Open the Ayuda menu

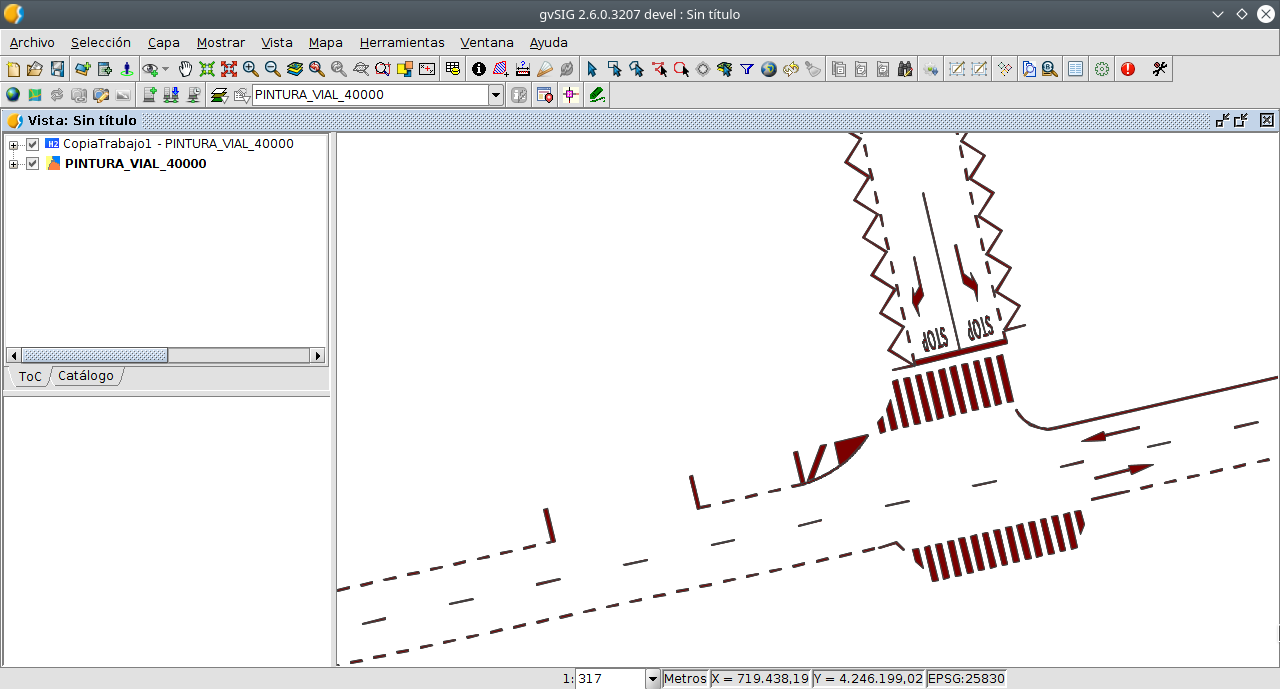549,43
